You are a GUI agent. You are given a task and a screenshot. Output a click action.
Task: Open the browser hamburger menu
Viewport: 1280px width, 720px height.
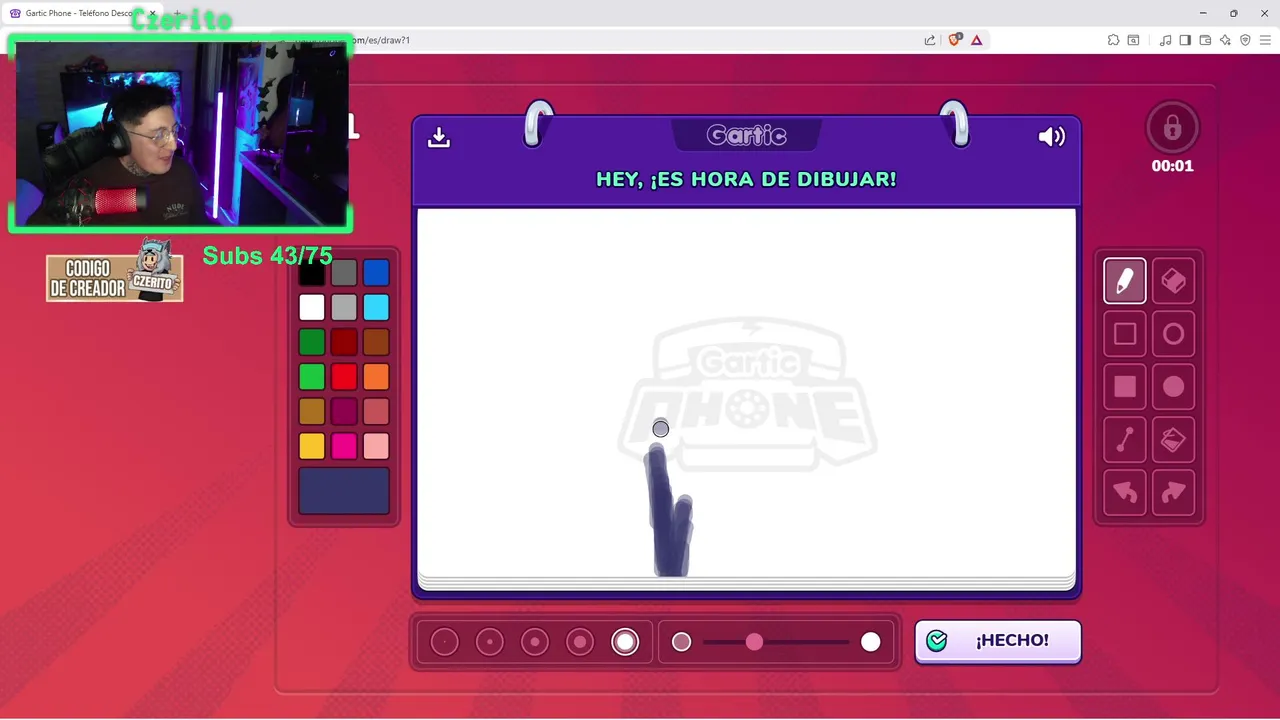[x=1265, y=40]
